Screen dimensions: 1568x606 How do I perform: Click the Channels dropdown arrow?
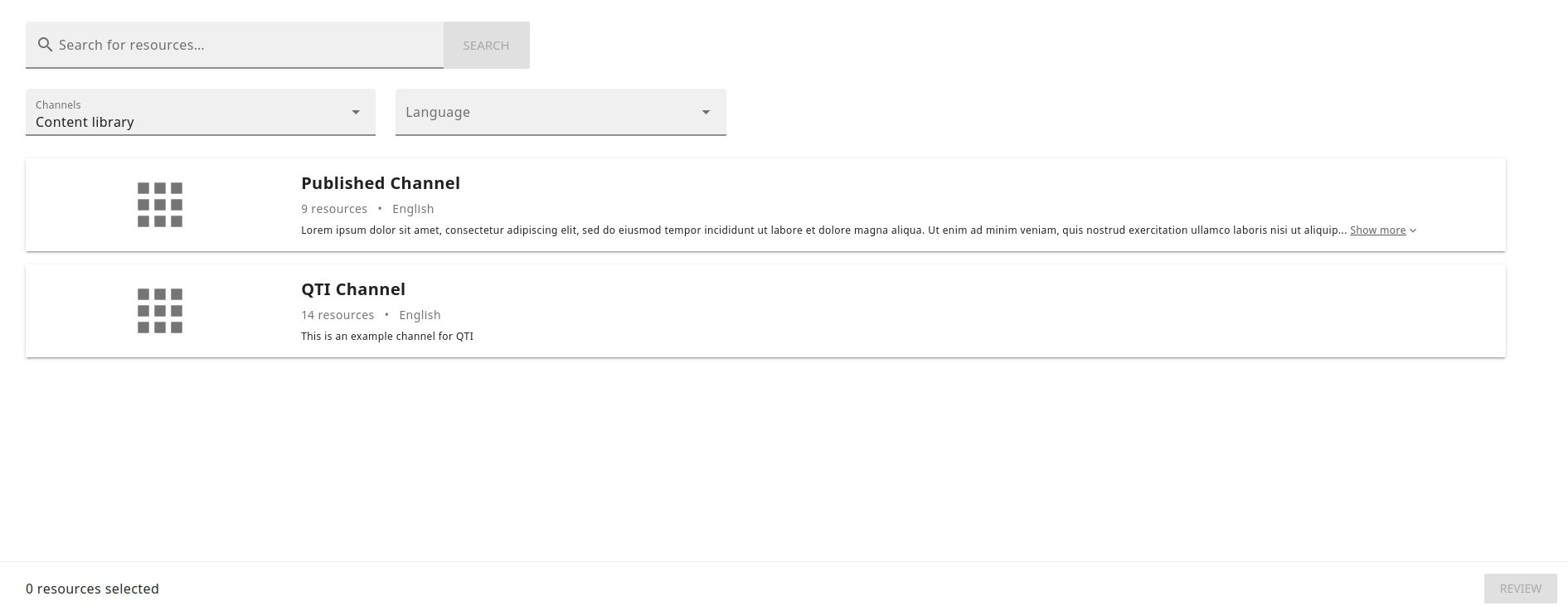click(356, 112)
